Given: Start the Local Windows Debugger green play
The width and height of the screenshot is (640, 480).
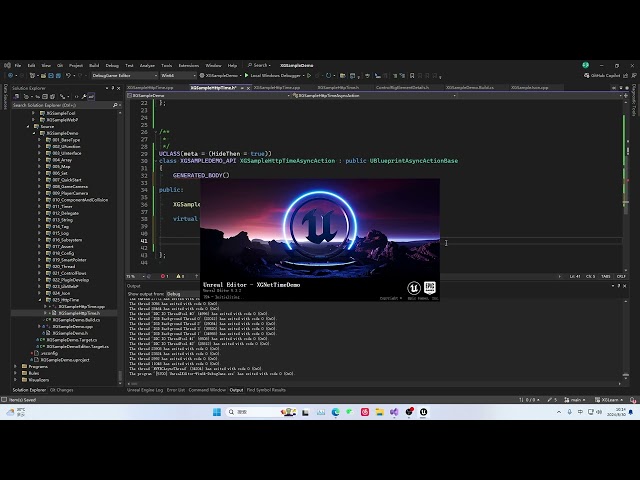Looking at the screenshot, I should pyautogui.click(x=247, y=76).
